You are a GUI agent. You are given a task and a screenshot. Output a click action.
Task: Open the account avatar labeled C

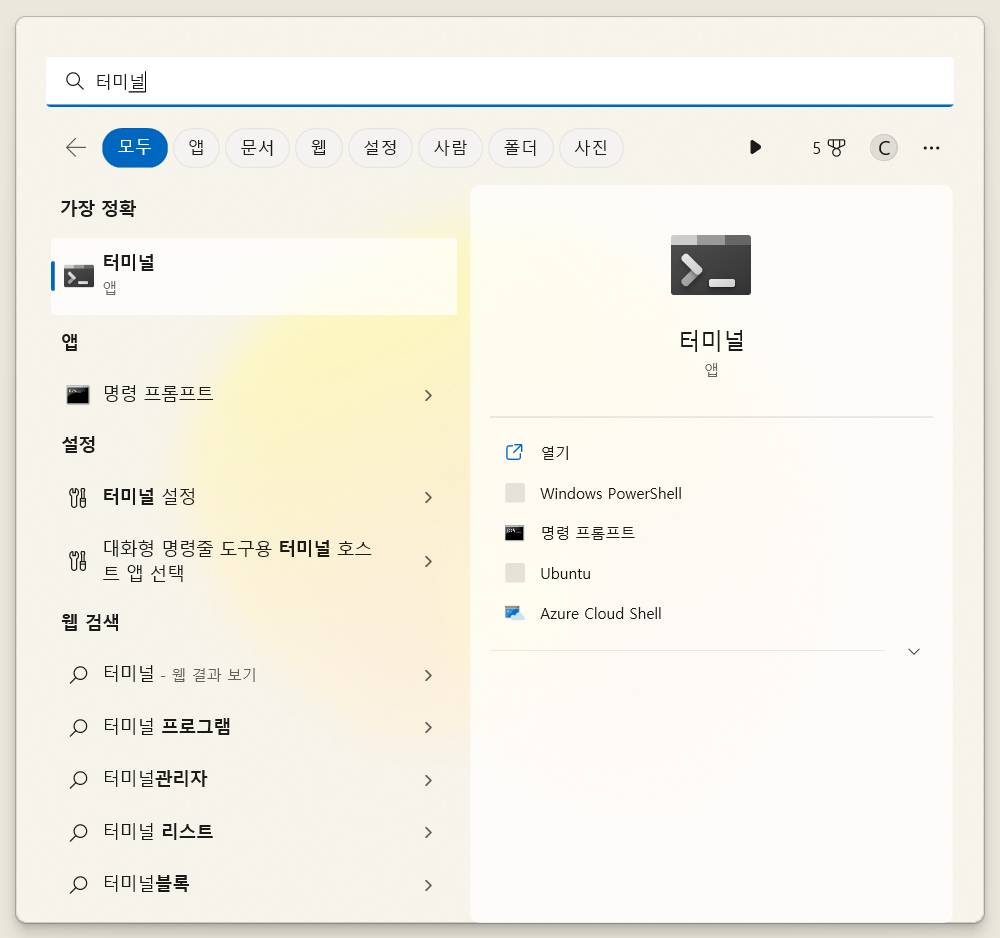[x=883, y=148]
